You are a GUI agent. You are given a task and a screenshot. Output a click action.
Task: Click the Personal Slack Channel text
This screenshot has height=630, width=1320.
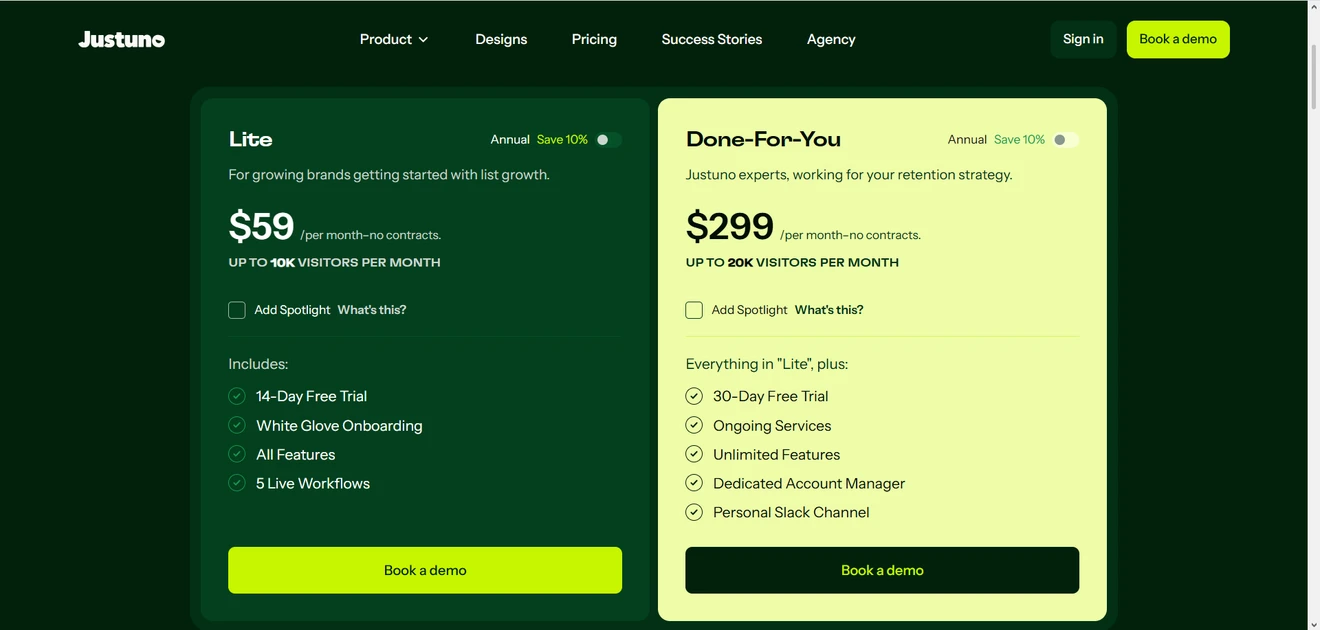pyautogui.click(x=791, y=512)
